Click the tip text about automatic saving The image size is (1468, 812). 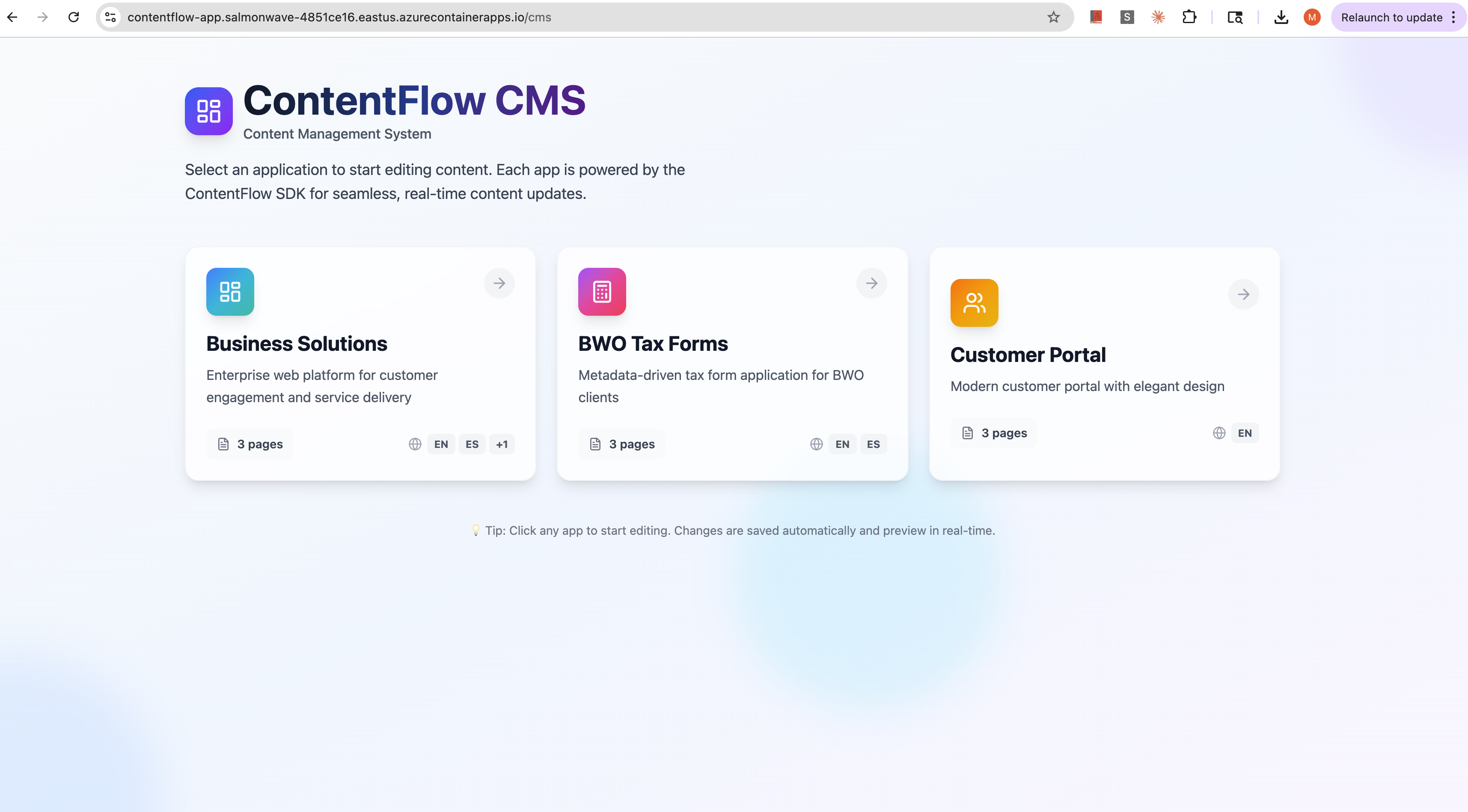point(740,530)
